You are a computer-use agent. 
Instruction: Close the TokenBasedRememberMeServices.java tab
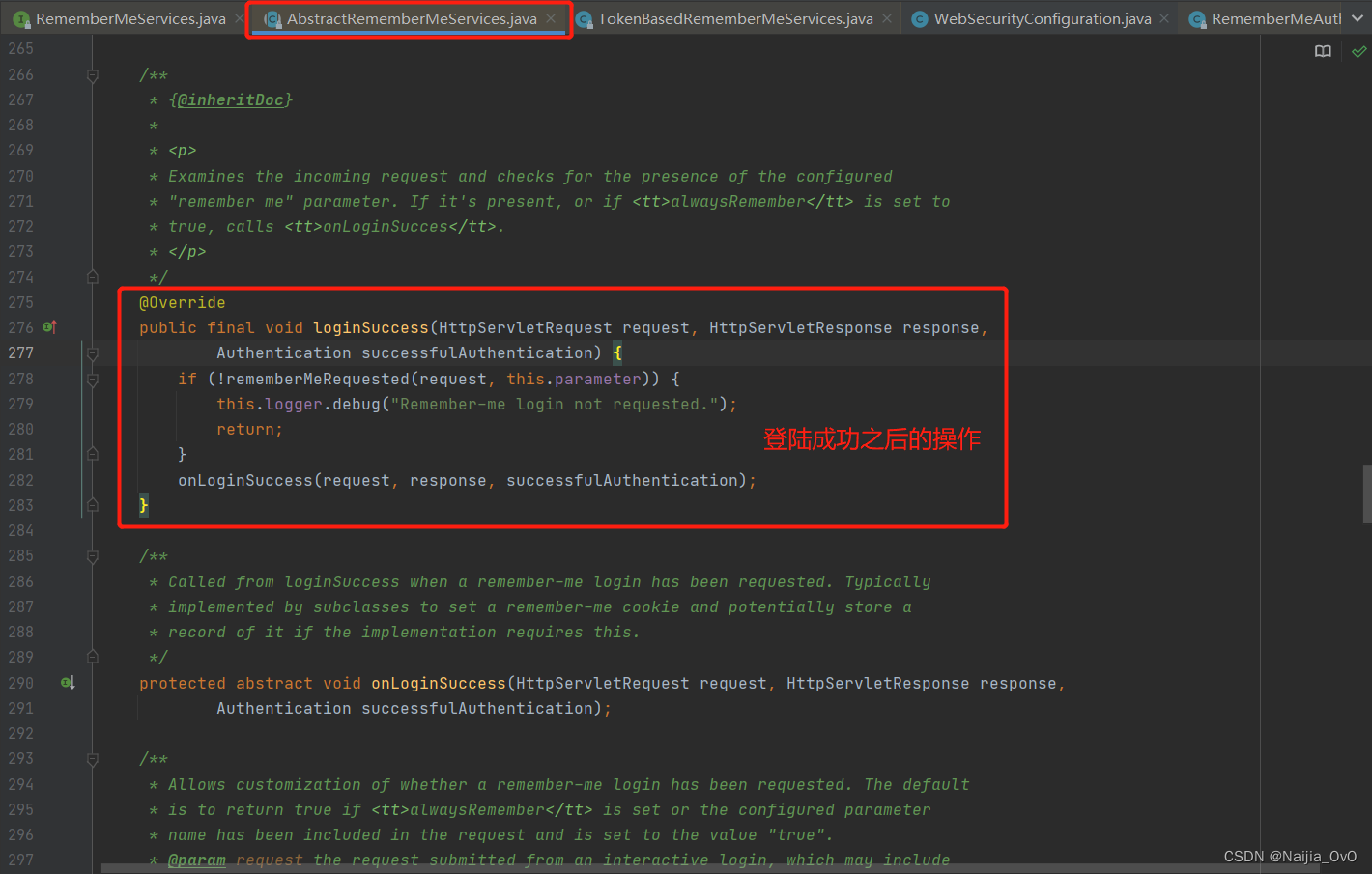(887, 18)
